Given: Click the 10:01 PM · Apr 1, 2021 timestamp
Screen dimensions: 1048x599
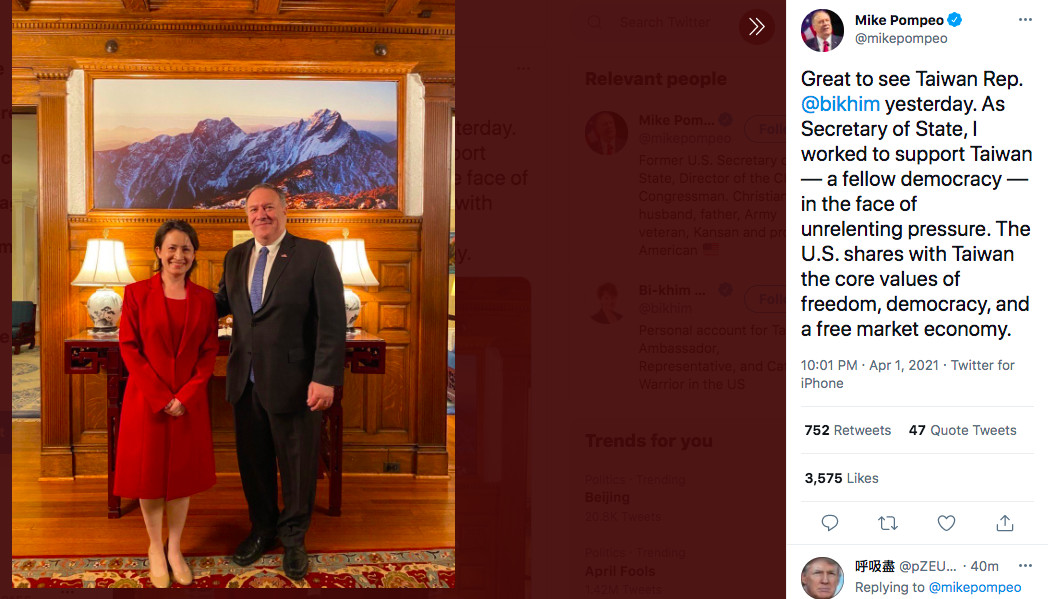Looking at the screenshot, I should 869,365.
